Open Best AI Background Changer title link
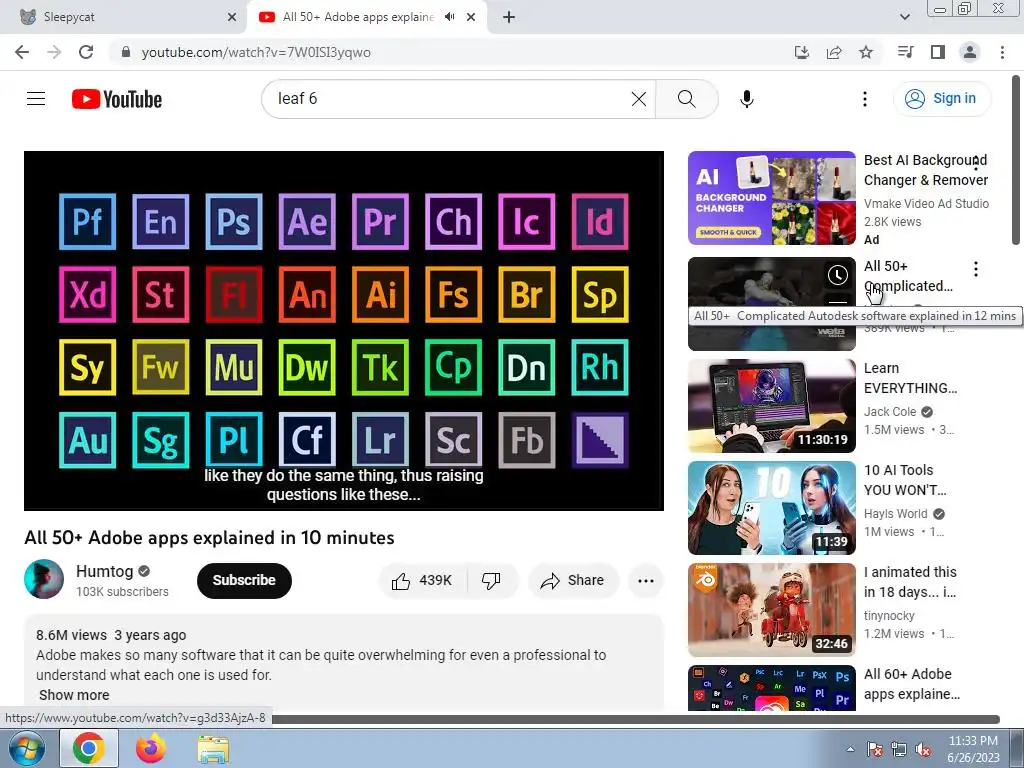This screenshot has width=1024, height=768. pyautogui.click(x=925, y=170)
